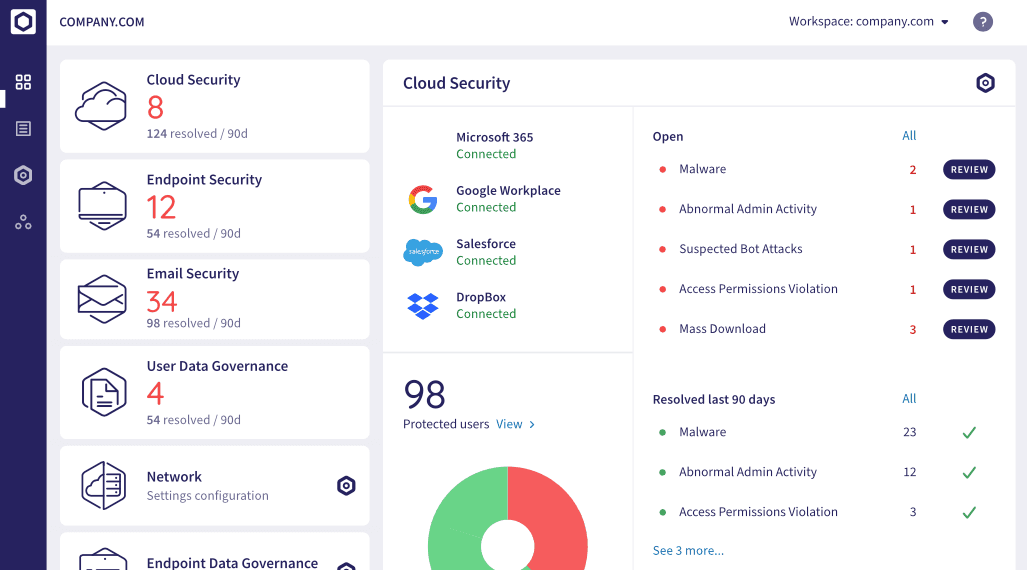Click the Network Settings configuration text
Screen dimensions: 1027x573
(208, 496)
